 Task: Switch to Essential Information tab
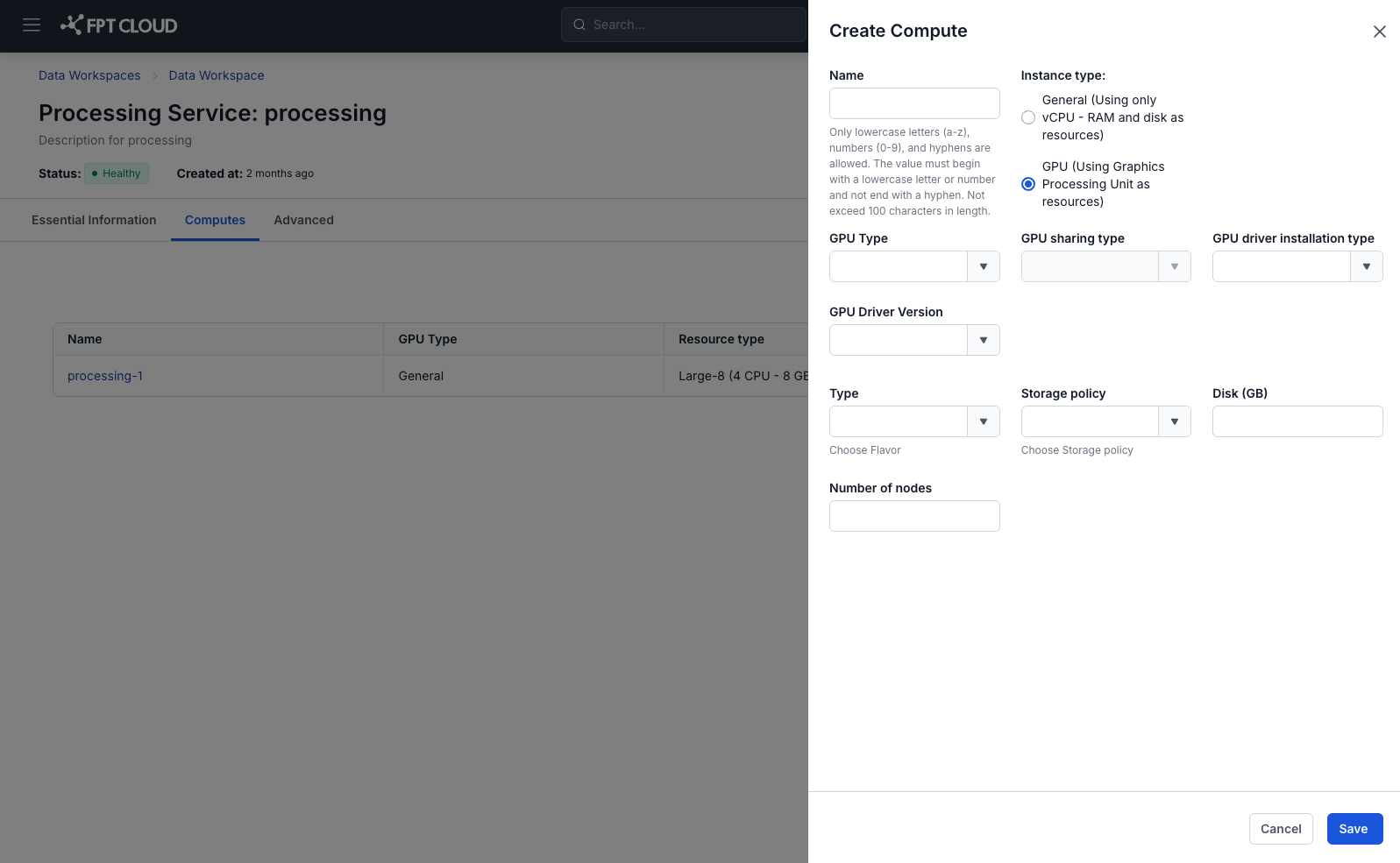pyautogui.click(x=94, y=220)
